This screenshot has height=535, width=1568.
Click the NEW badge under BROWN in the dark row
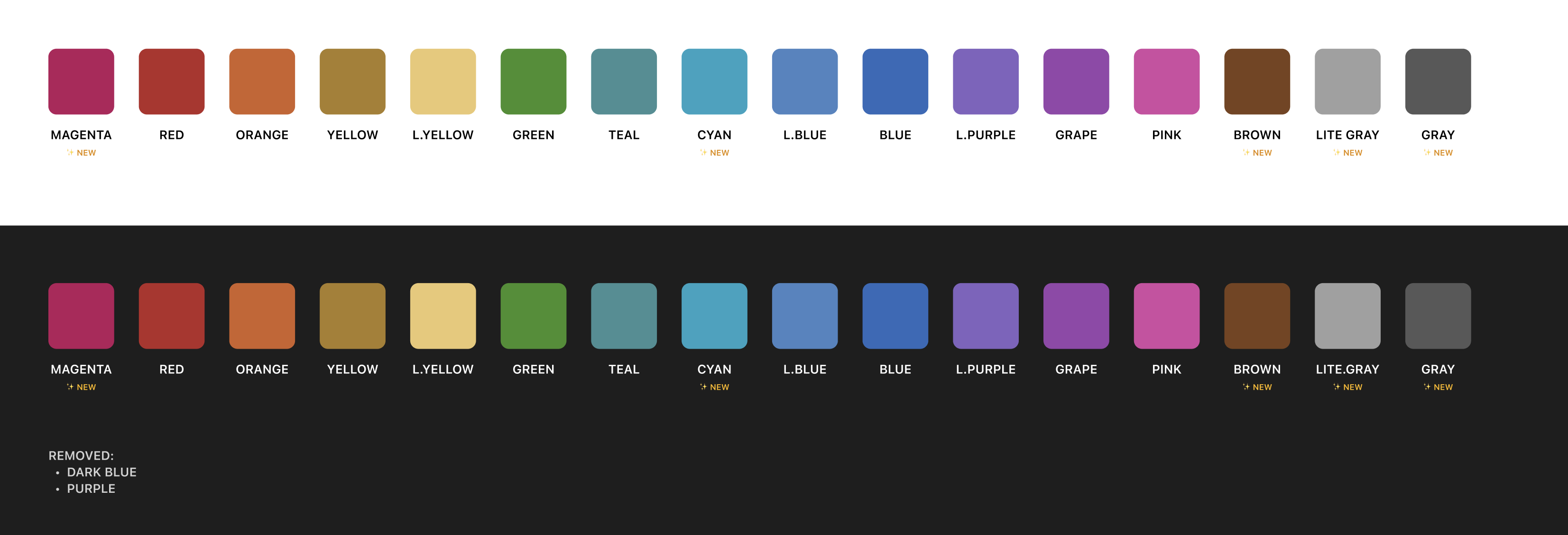[1256, 387]
